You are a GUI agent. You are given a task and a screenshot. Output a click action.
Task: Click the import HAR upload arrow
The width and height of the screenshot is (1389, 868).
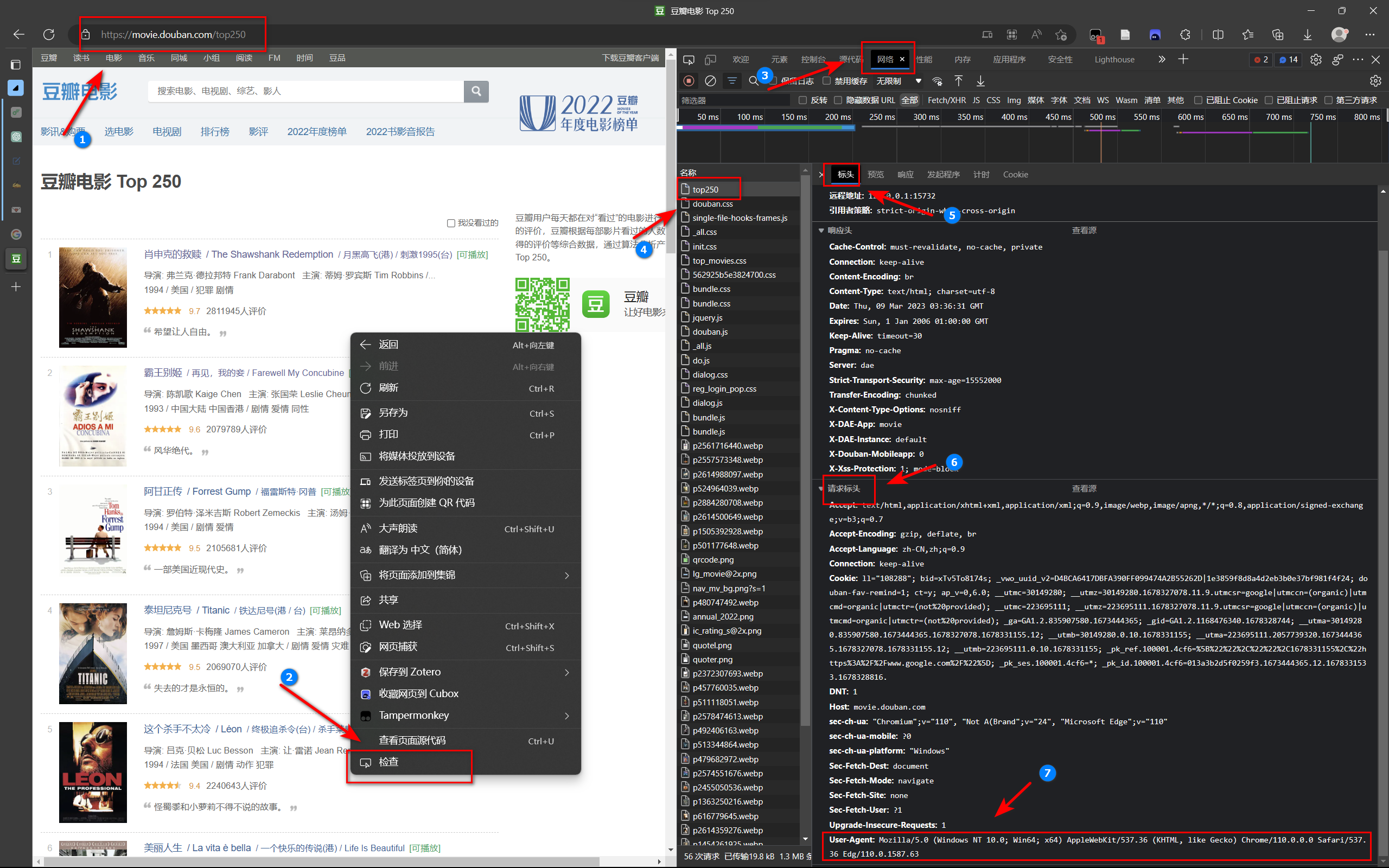[x=959, y=81]
